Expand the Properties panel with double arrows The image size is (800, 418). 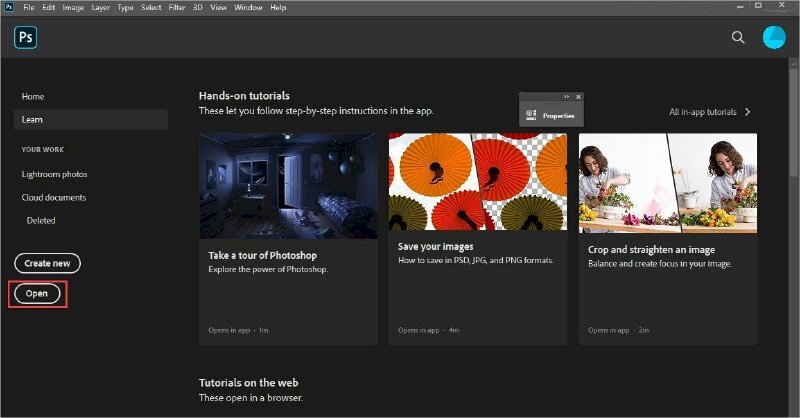[x=566, y=96]
